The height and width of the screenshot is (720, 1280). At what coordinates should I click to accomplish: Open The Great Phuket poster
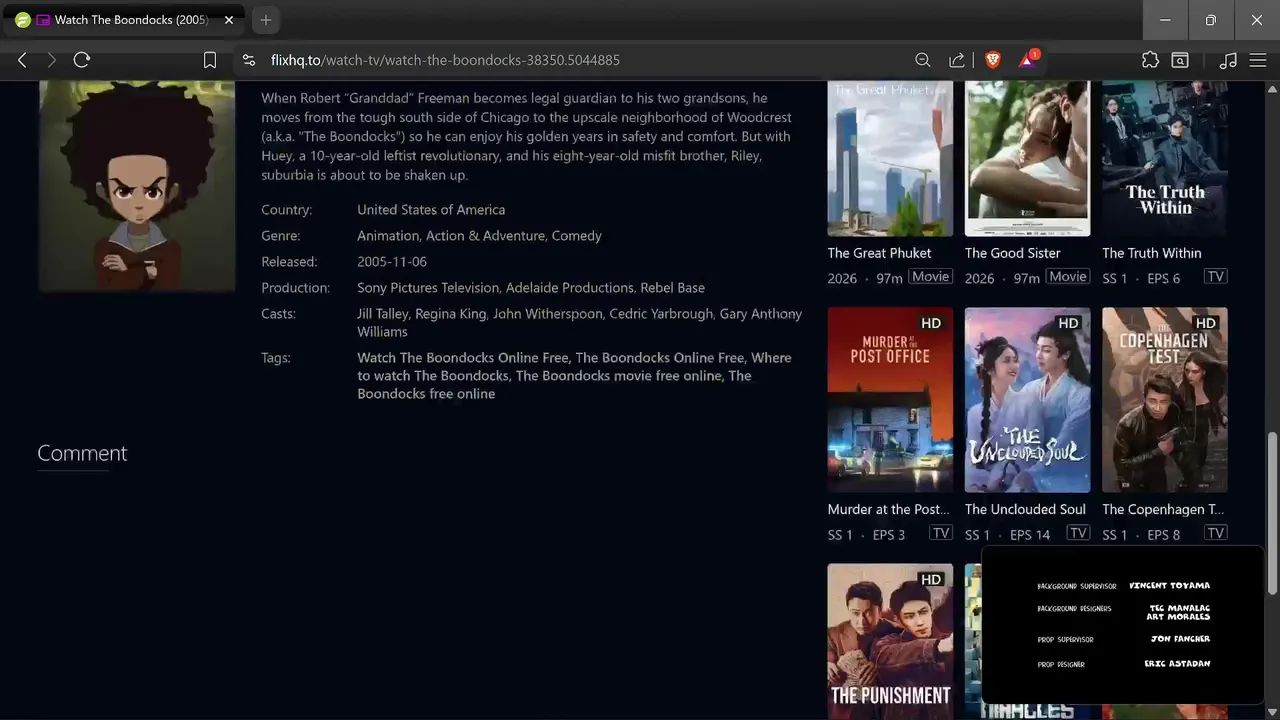890,159
